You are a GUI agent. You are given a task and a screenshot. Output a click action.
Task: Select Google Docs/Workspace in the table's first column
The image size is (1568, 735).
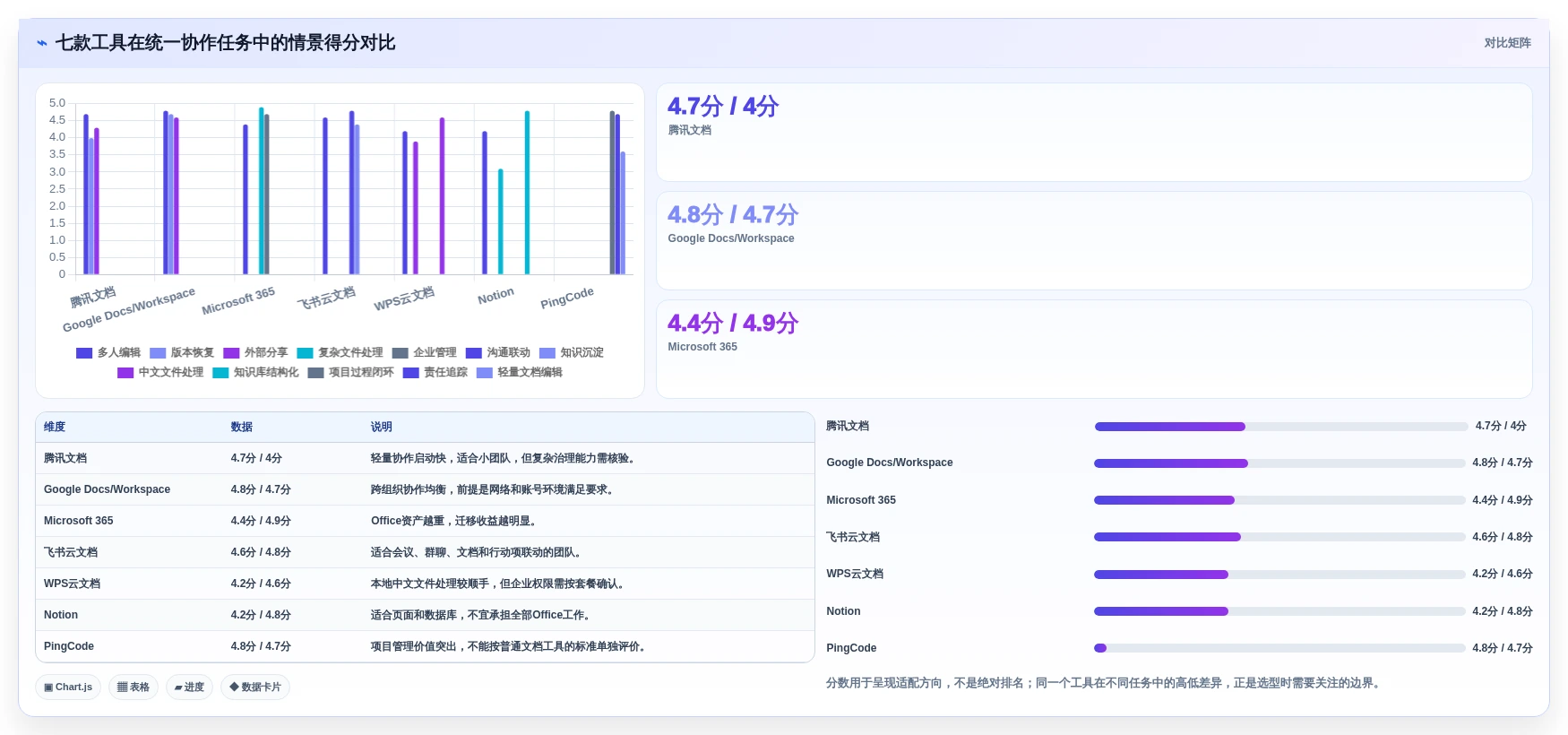point(107,490)
